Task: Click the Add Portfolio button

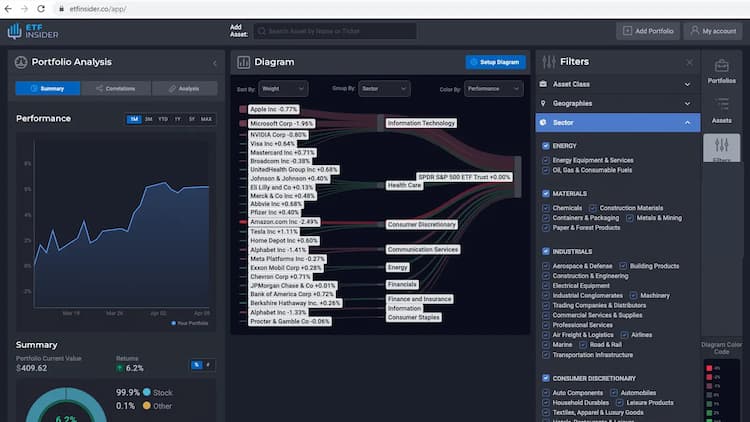Action: pos(648,31)
